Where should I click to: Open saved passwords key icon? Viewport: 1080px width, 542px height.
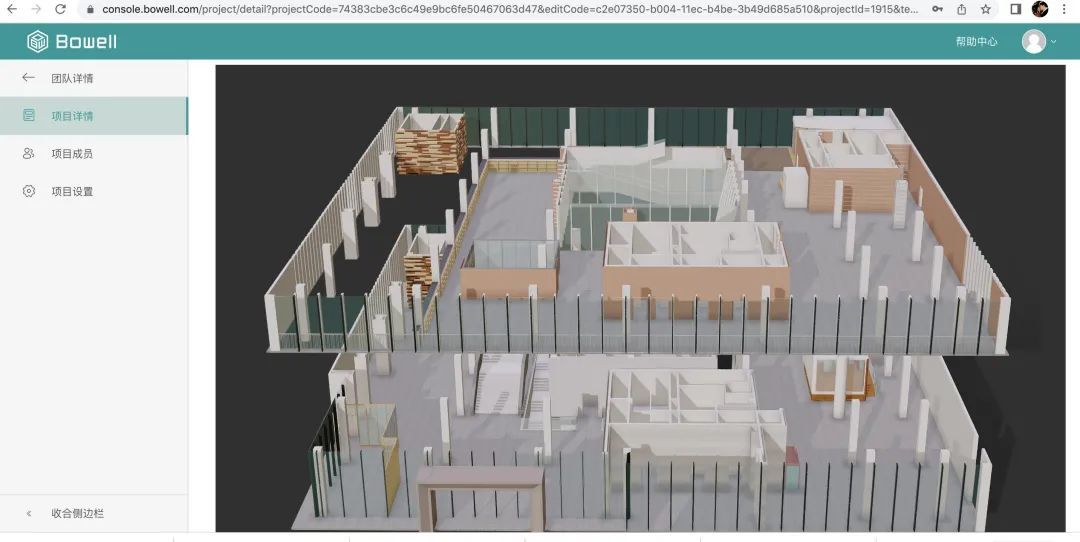937,9
